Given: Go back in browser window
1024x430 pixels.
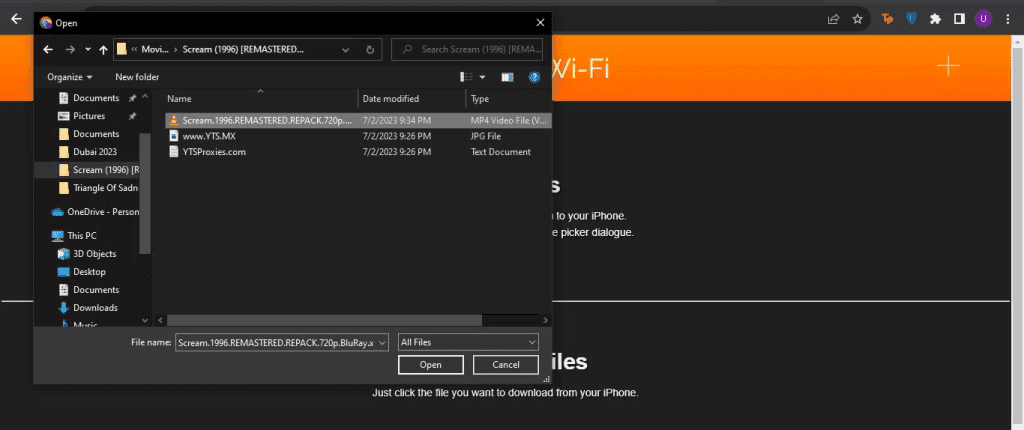Looking at the screenshot, I should [17, 19].
